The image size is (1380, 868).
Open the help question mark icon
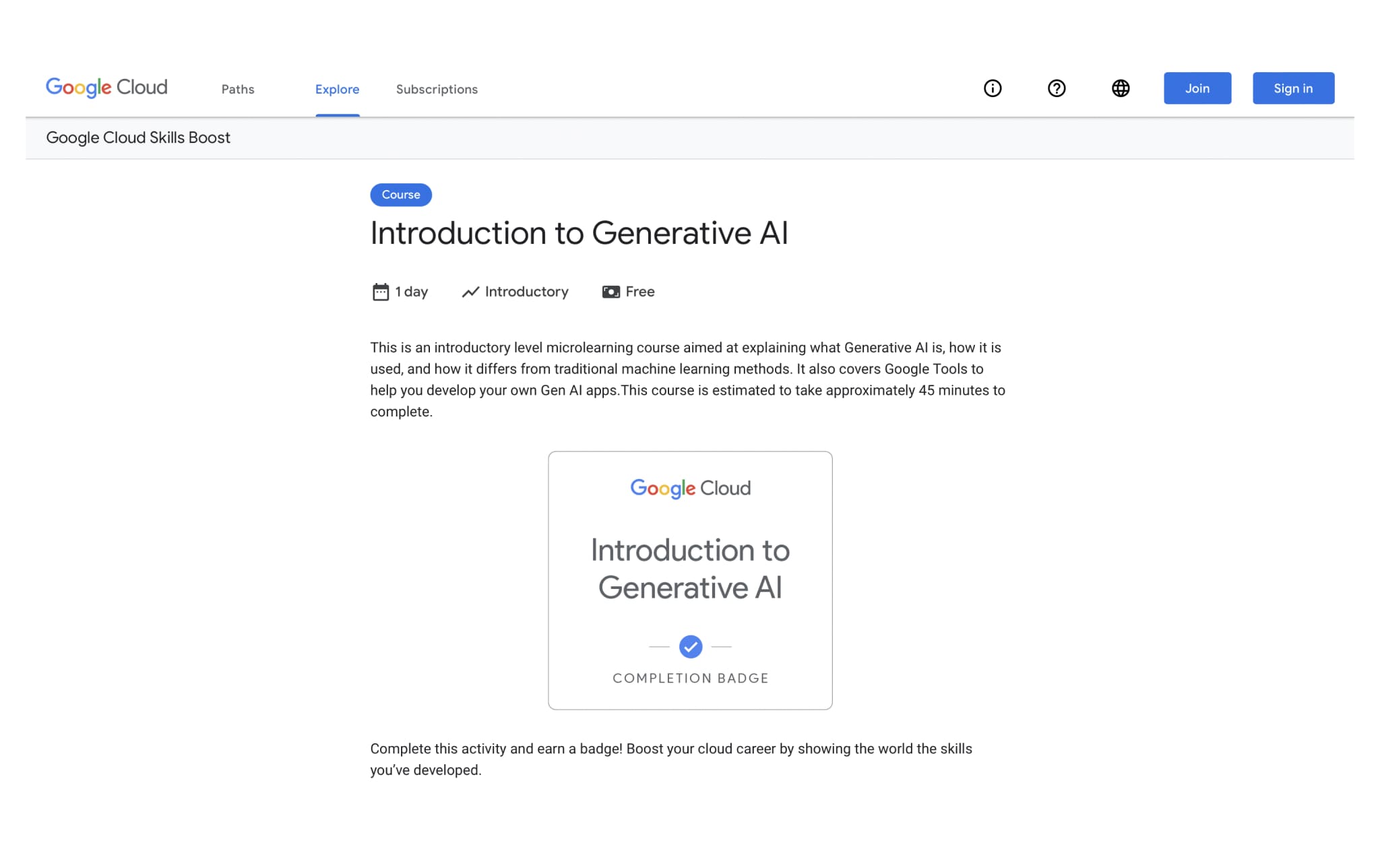1057,88
